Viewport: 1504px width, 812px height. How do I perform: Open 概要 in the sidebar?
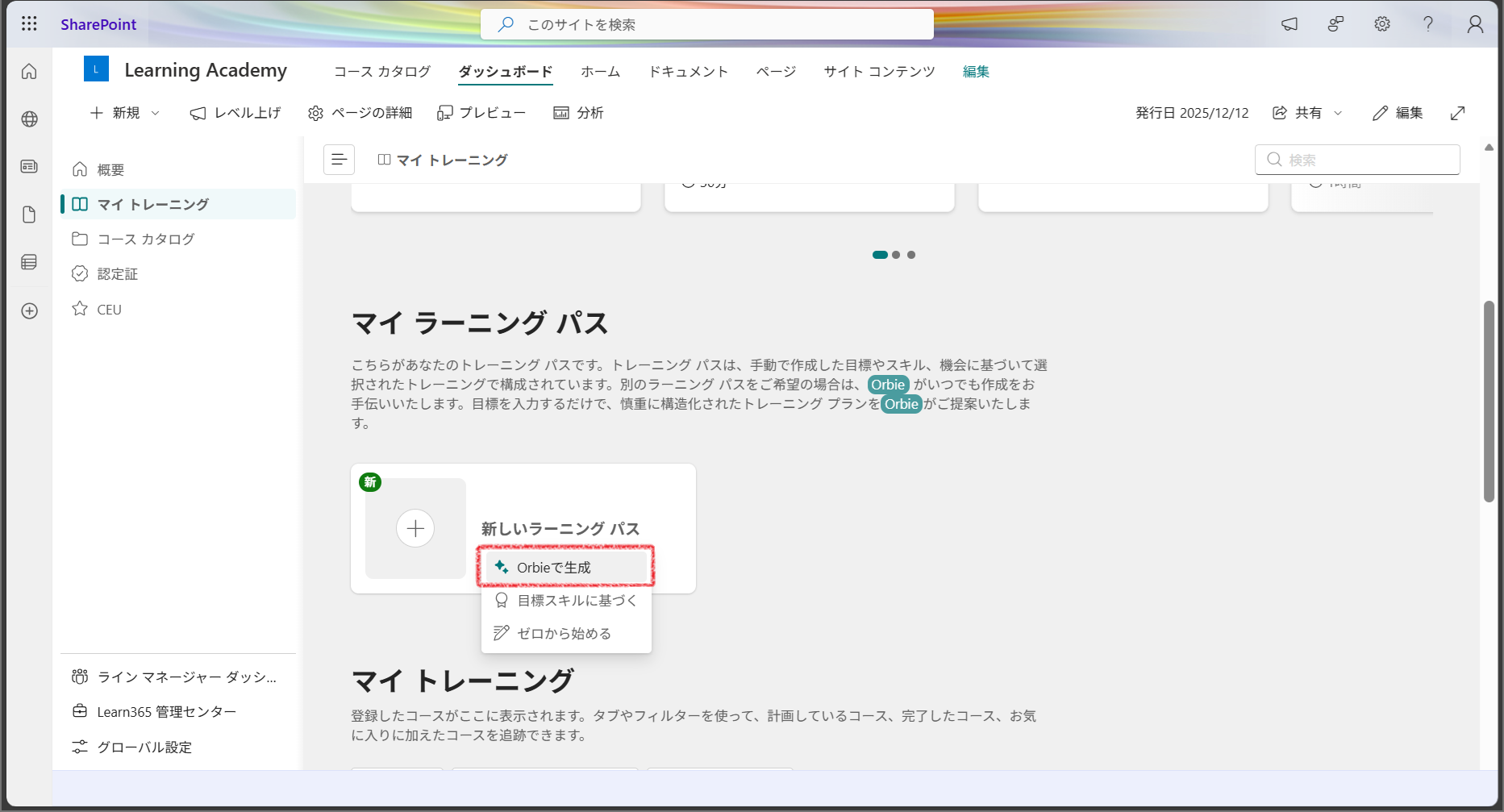click(x=178, y=169)
